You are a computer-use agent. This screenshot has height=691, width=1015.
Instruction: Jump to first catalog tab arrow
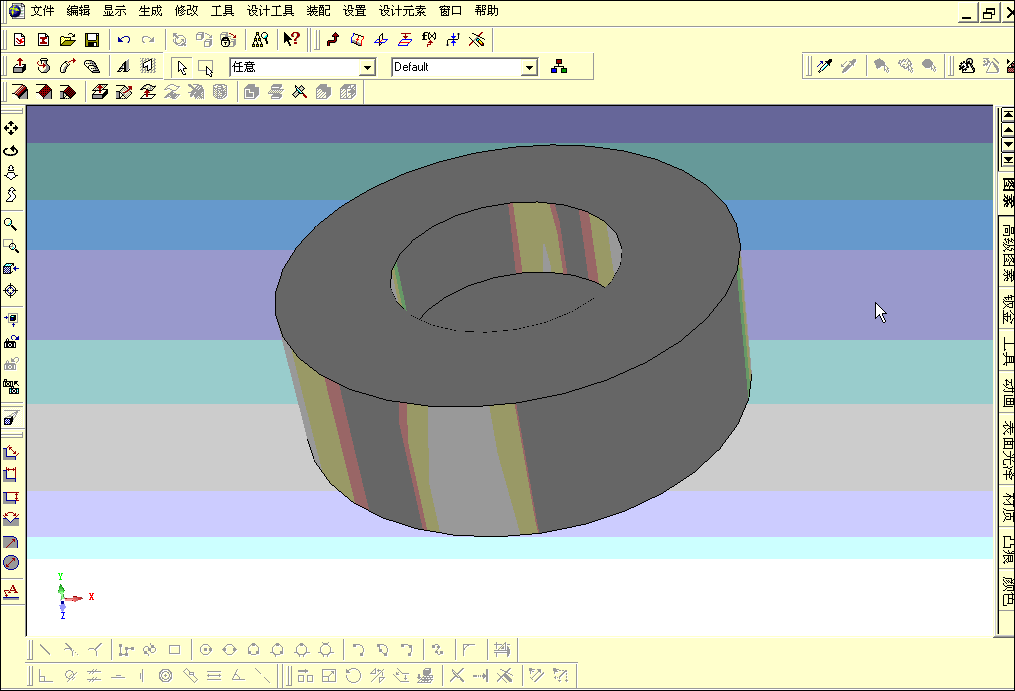point(1008,115)
